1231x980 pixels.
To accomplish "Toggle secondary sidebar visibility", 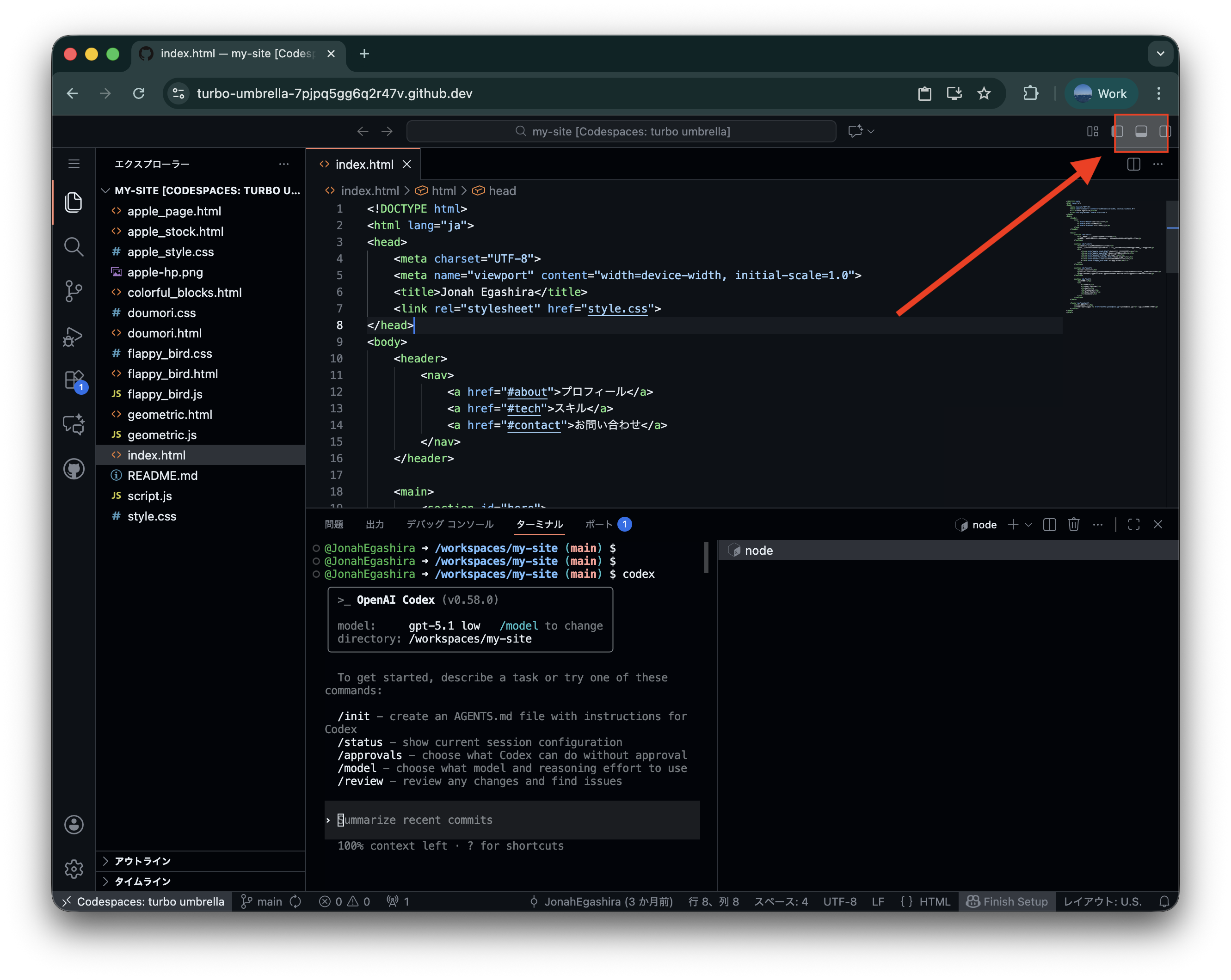I will coord(1164,131).
